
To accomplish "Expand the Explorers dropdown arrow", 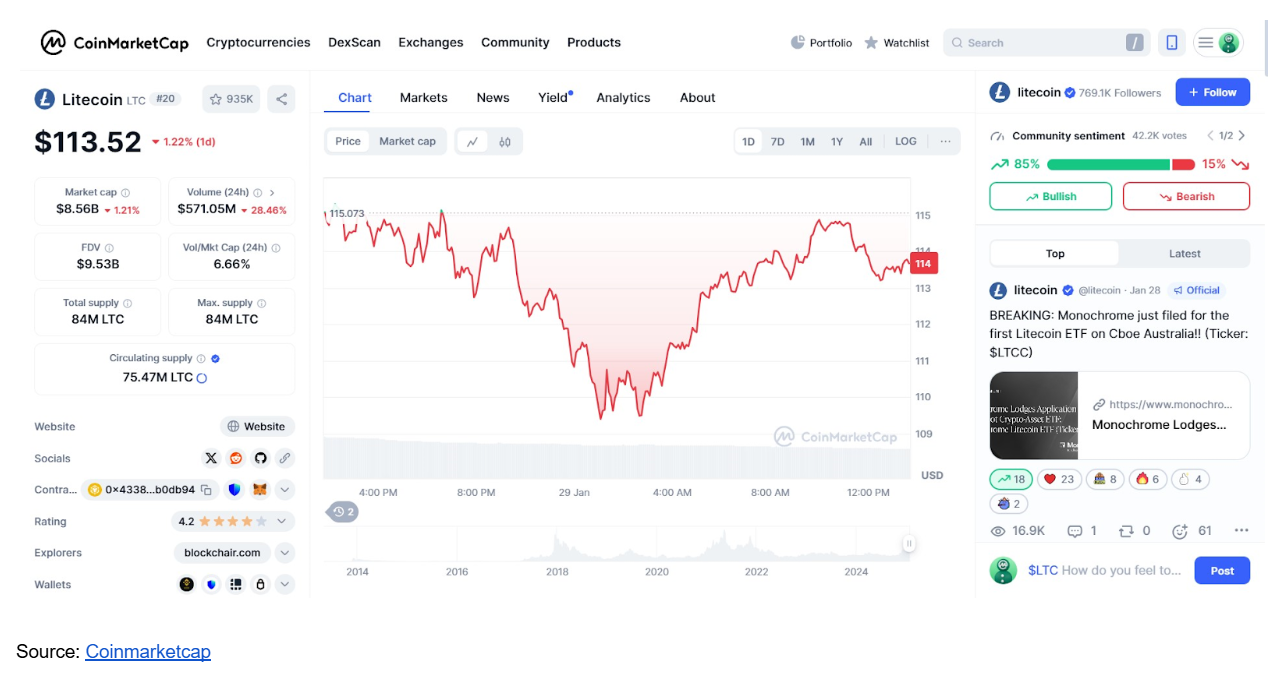I will pyautogui.click(x=285, y=553).
